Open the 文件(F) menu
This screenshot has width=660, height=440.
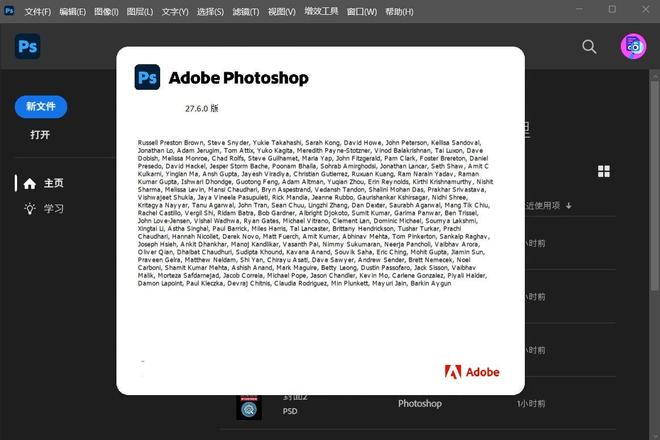[37, 12]
